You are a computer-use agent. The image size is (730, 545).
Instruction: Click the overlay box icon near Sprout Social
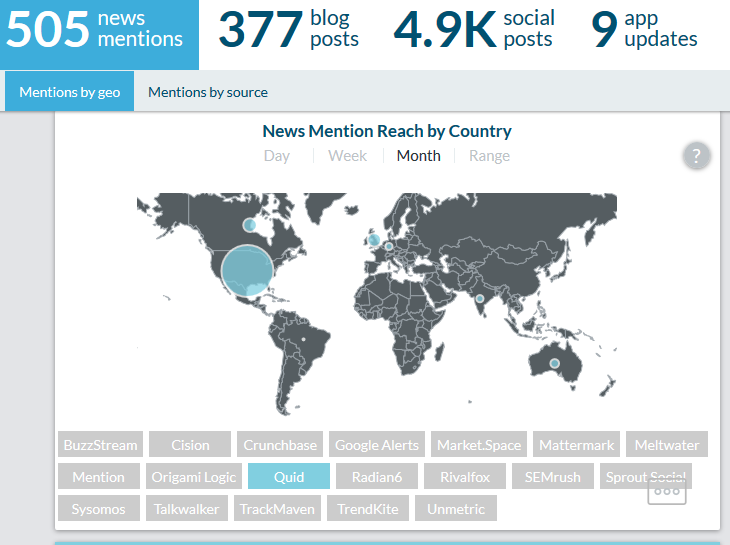point(667,491)
